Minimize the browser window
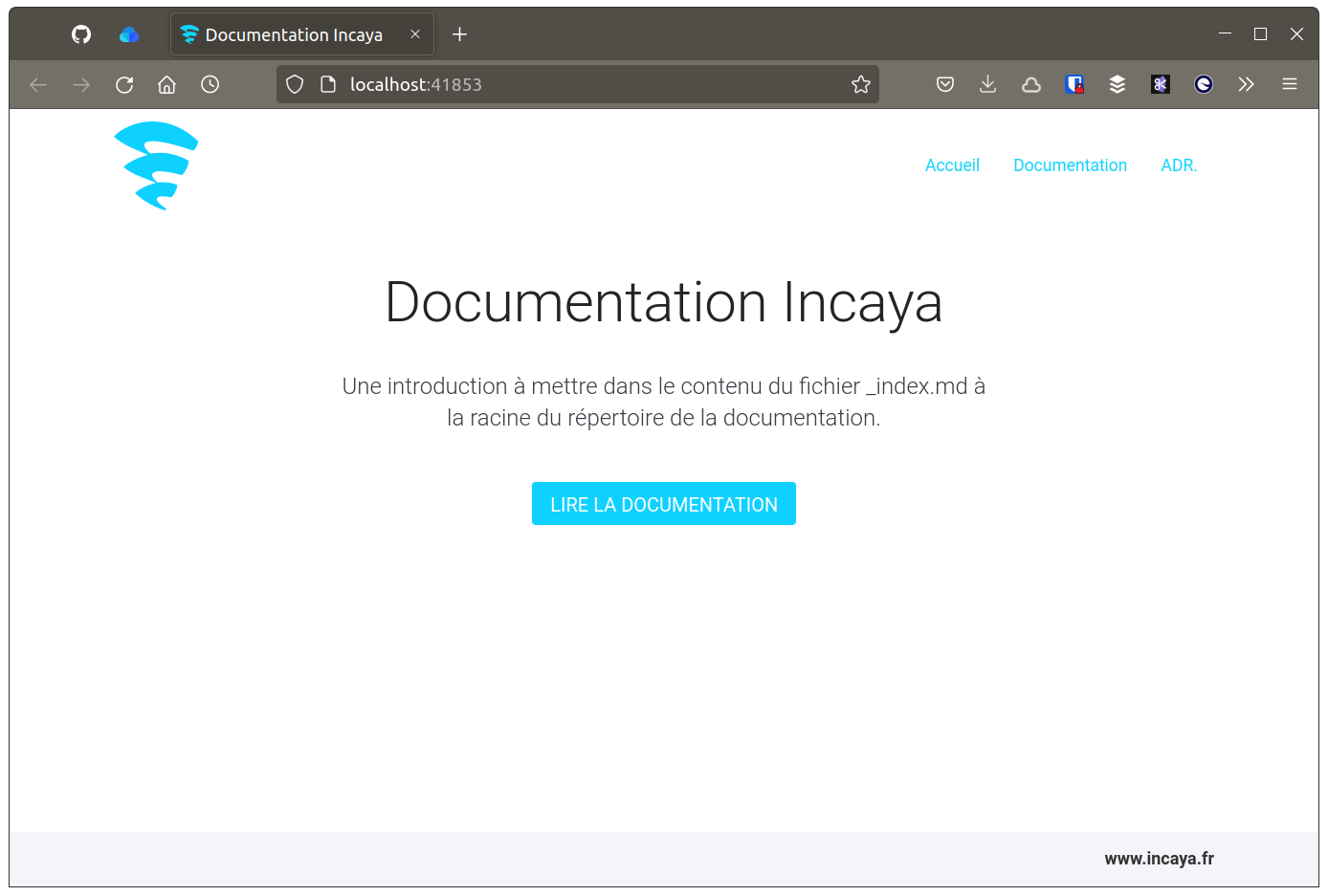Screen dimensions: 1328x896 point(1225,34)
